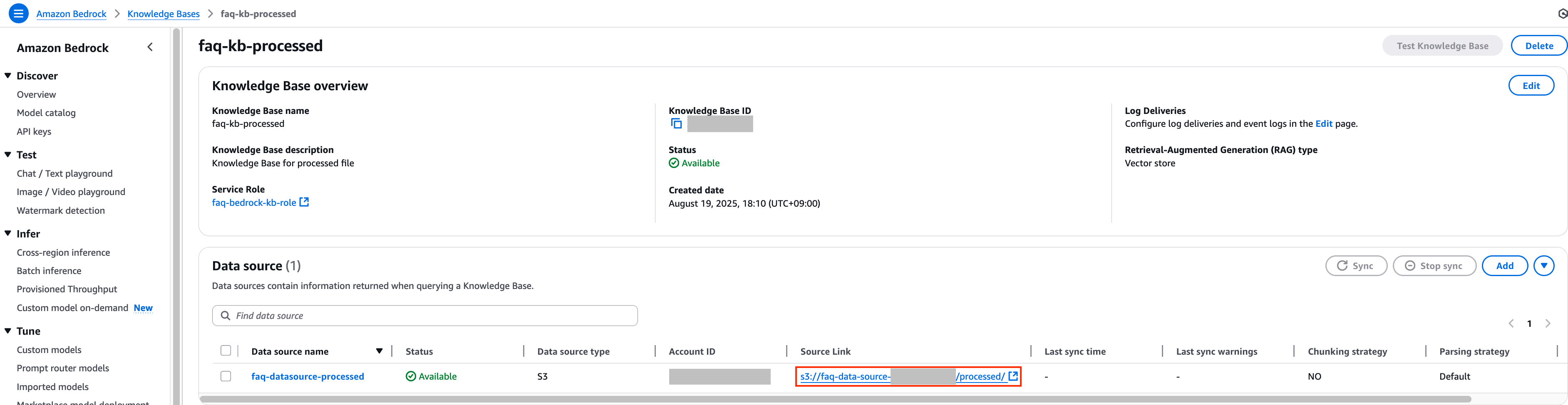
Task: Open the s3://faq-data-source processed source link
Action: (x=902, y=377)
